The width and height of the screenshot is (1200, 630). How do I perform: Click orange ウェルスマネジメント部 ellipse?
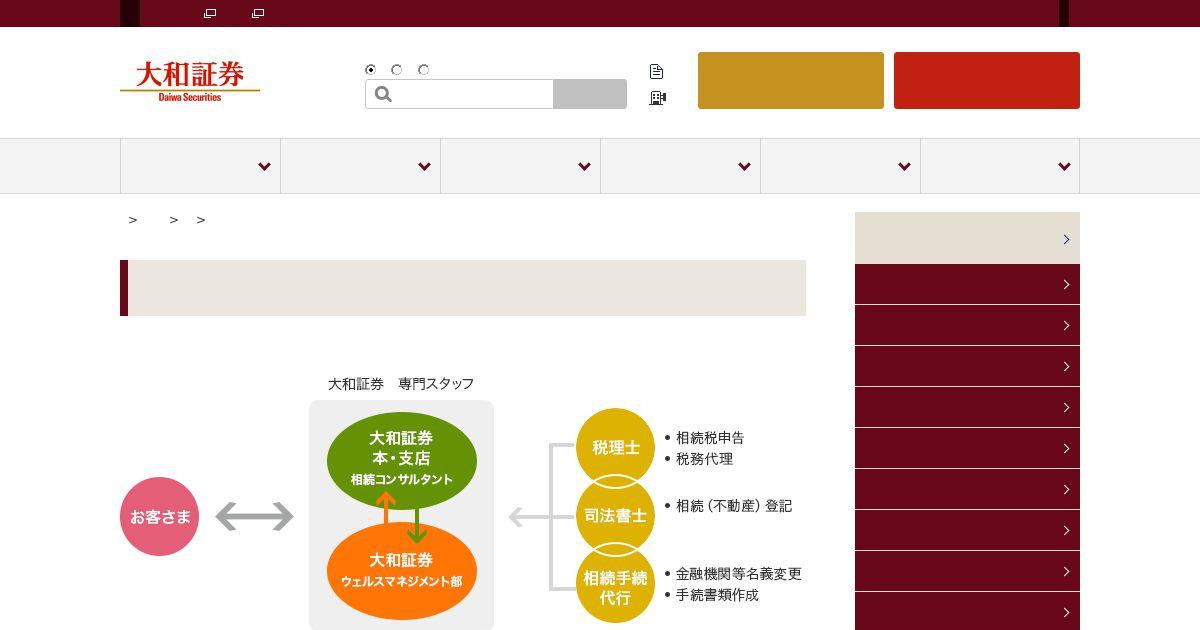click(401, 570)
